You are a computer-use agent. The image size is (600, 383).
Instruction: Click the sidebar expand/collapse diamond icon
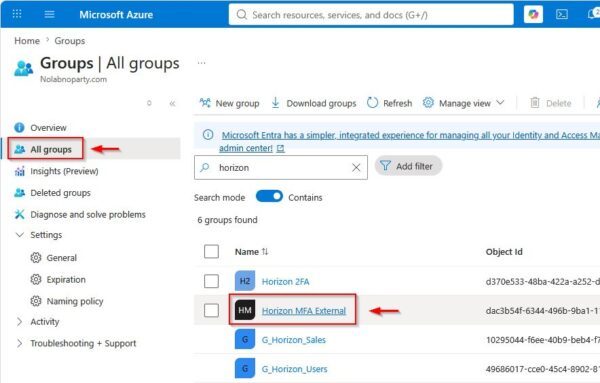[149, 103]
